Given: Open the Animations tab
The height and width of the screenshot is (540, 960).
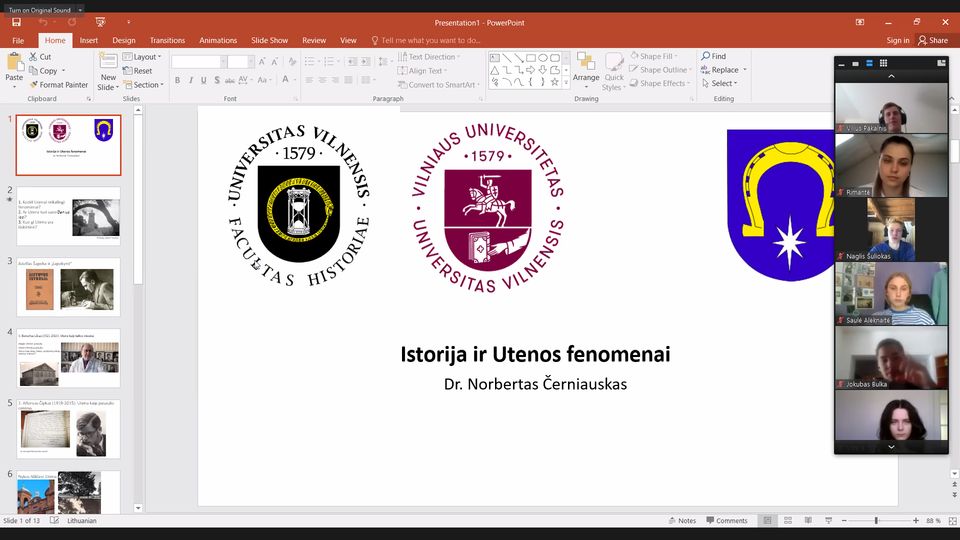Looking at the screenshot, I should tap(218, 40).
